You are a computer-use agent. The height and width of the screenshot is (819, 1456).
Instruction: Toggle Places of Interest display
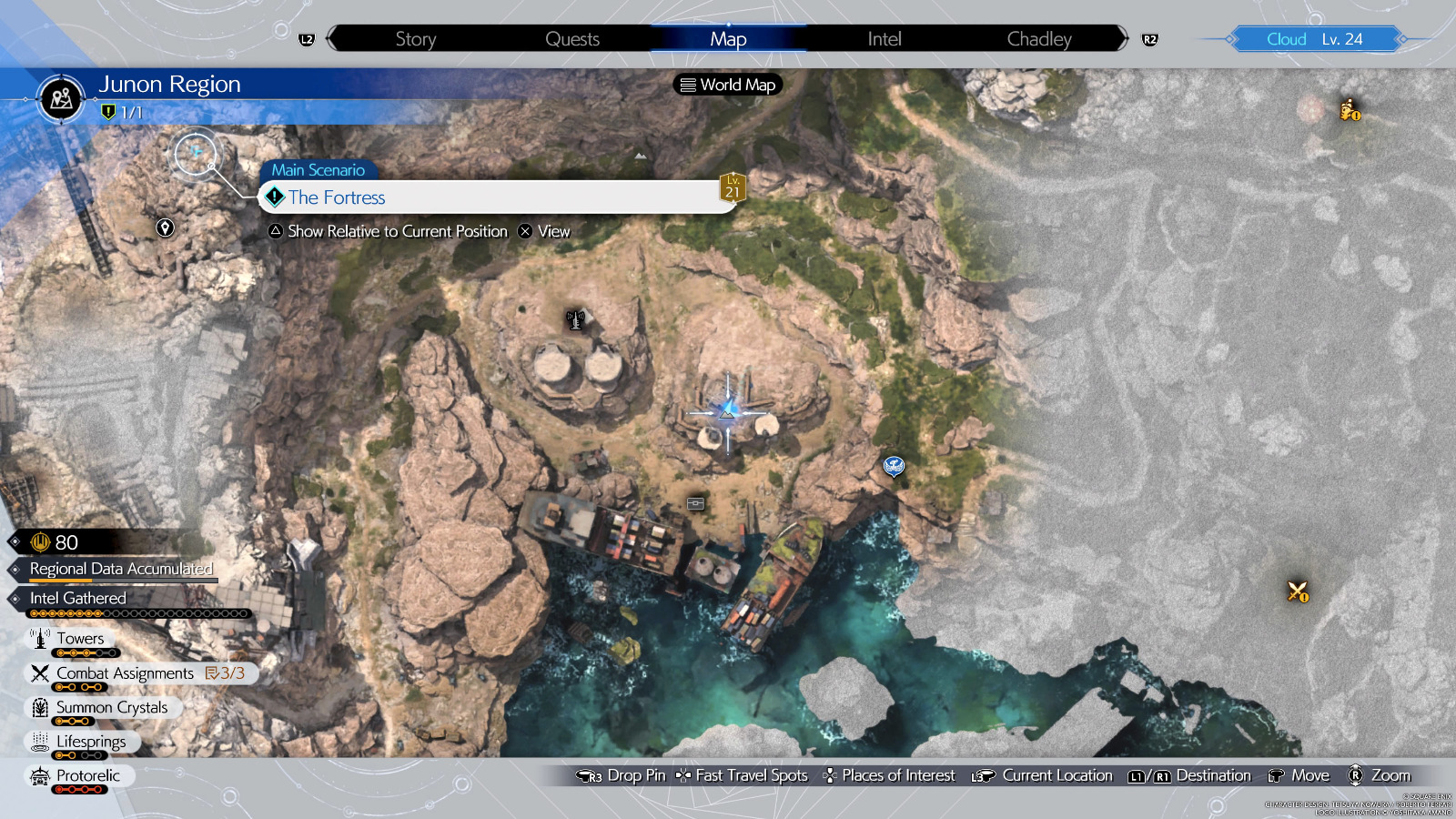(x=895, y=775)
